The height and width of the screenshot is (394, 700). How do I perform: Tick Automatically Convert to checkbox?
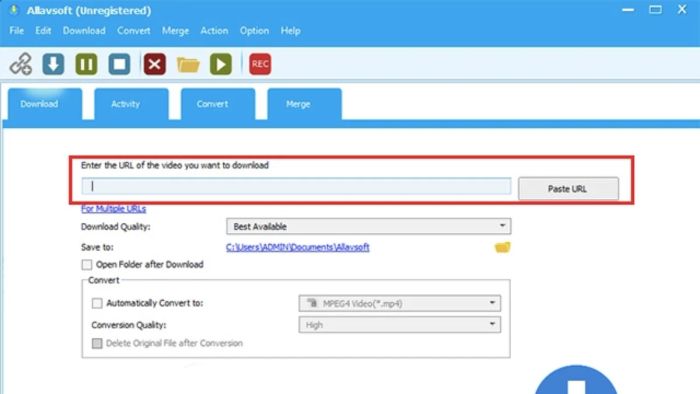click(x=97, y=303)
